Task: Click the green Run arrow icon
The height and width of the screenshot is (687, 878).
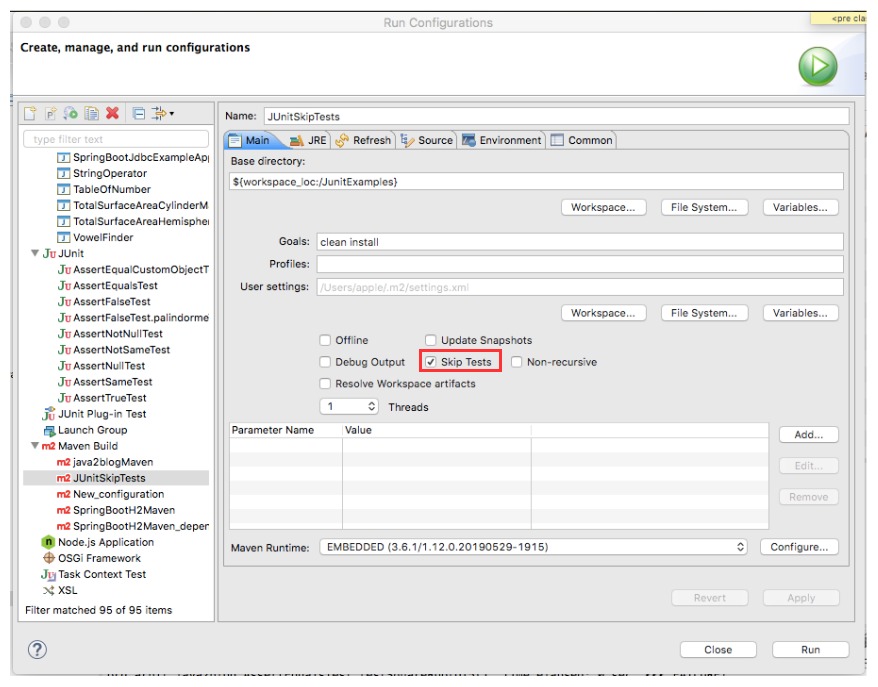Action: tap(818, 67)
